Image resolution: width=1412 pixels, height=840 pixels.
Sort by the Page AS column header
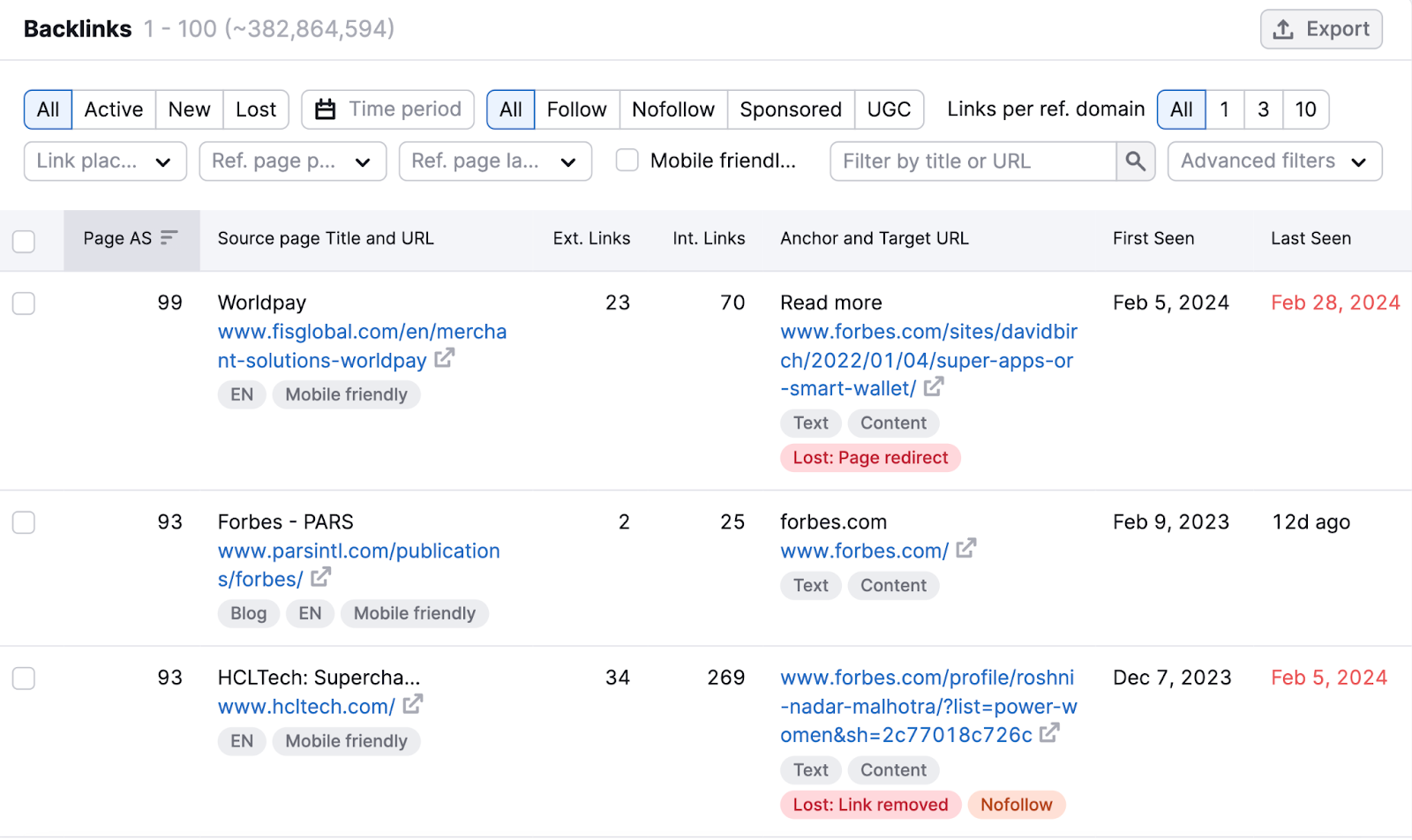point(131,238)
